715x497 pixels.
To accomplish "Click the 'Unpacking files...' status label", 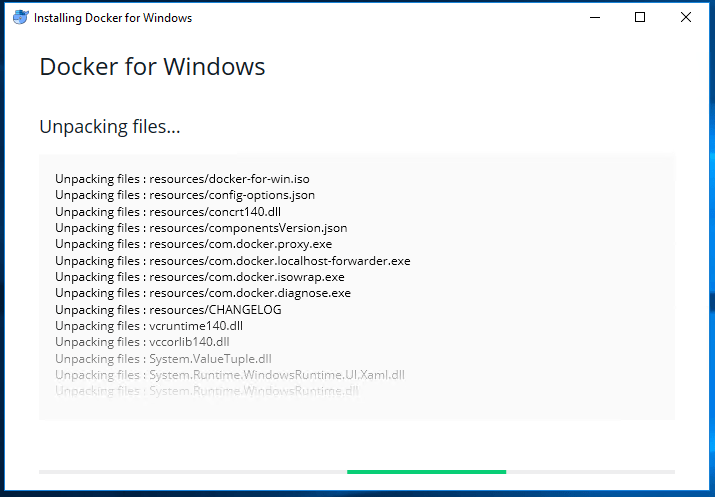I will [x=109, y=127].
